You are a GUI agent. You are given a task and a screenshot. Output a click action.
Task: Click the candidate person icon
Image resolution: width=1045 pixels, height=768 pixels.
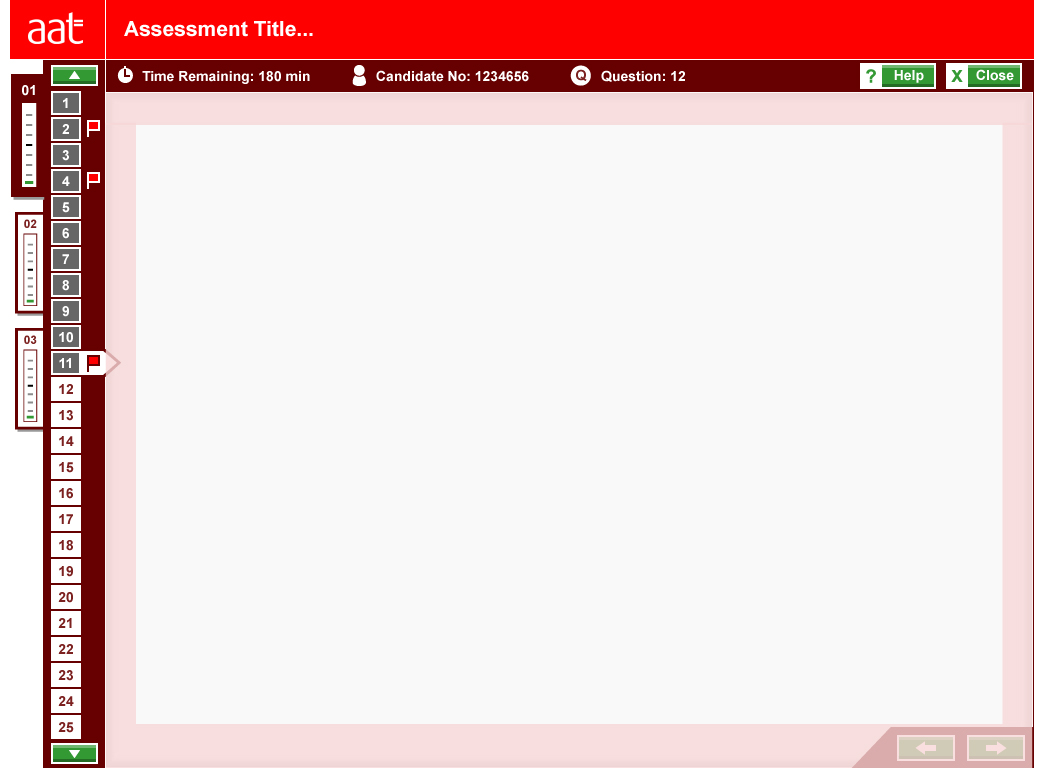359,76
